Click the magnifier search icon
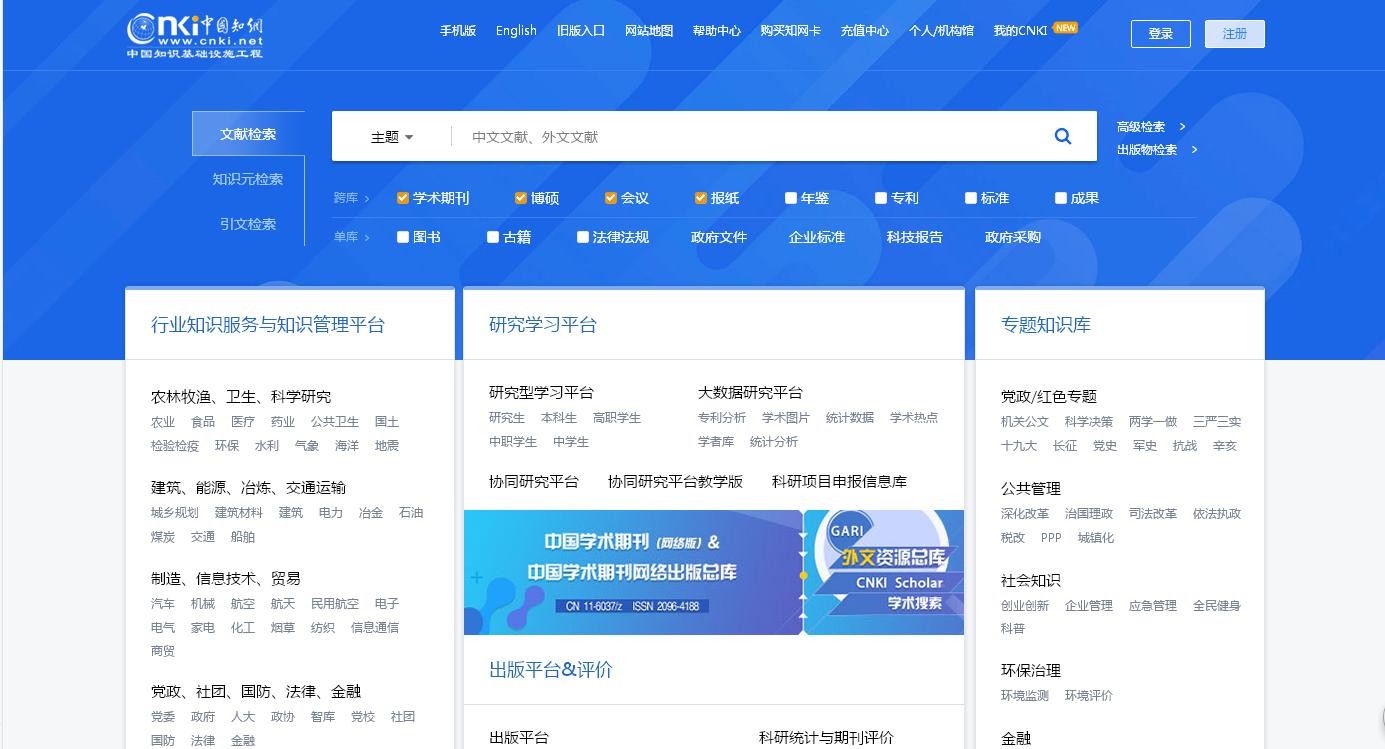 tap(1063, 136)
